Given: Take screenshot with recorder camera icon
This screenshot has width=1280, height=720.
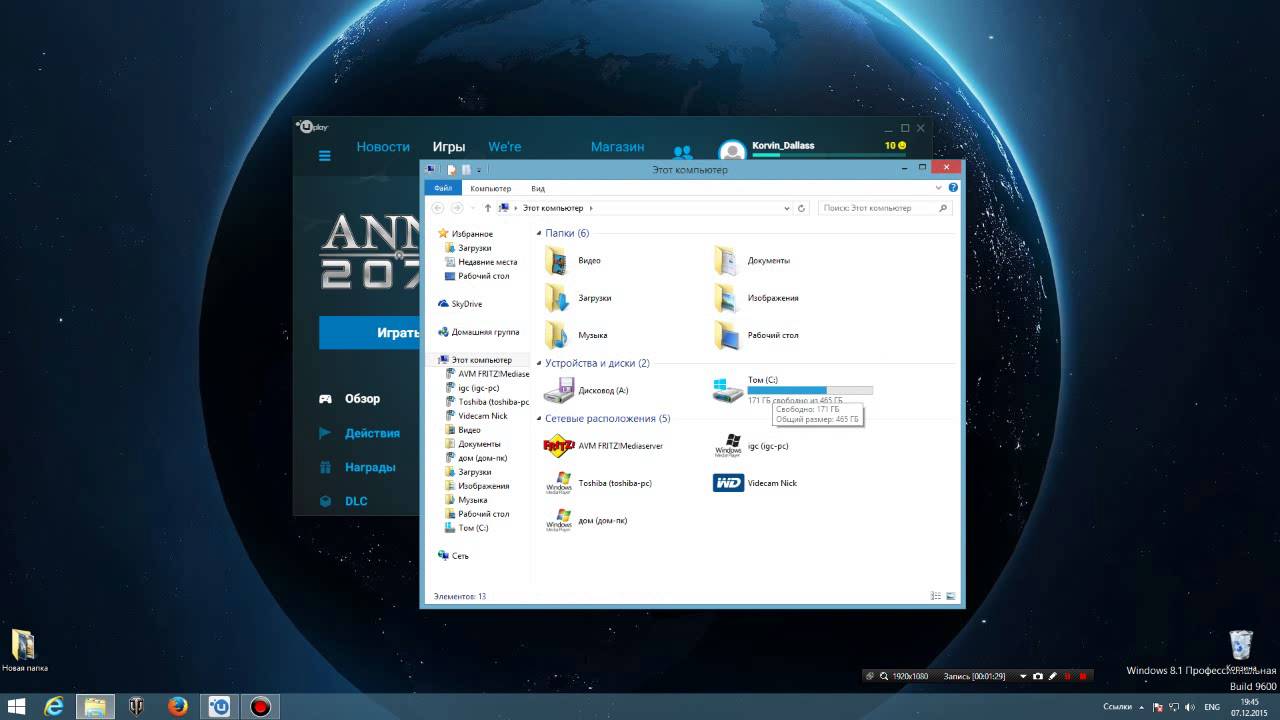Looking at the screenshot, I should coord(1038,677).
